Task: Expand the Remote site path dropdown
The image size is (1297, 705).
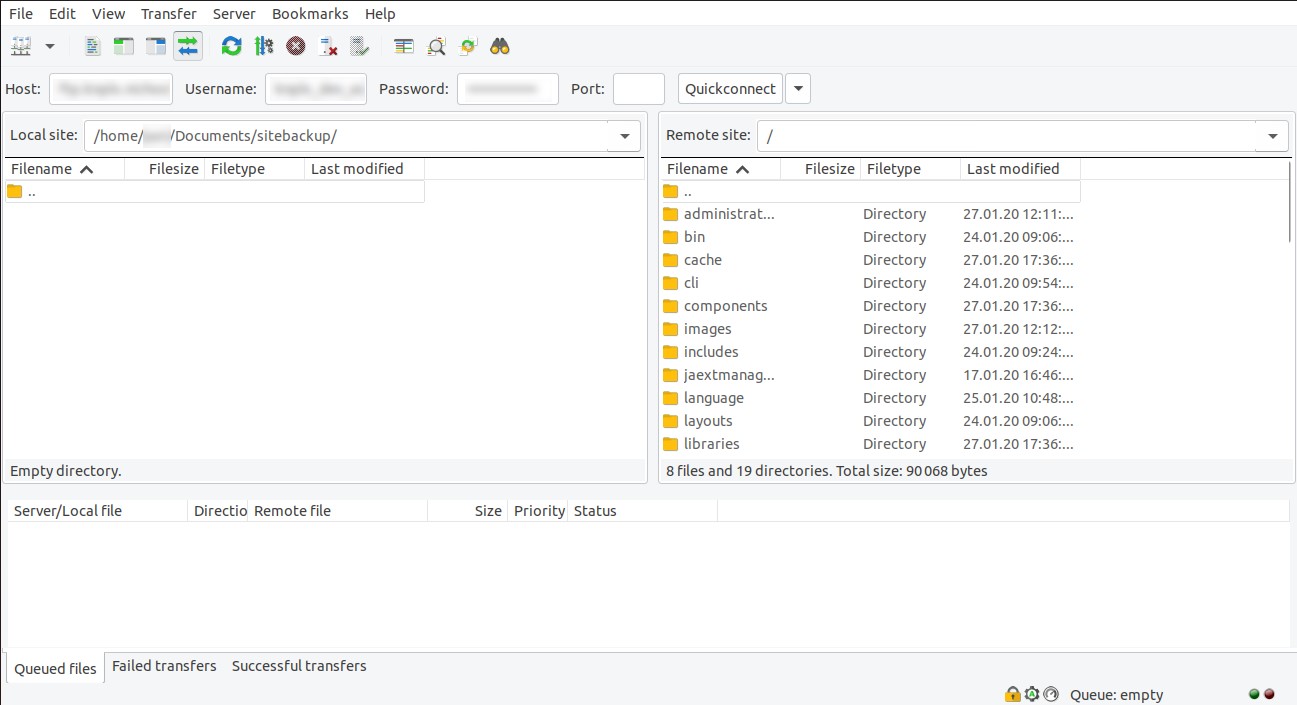Action: click(x=1272, y=136)
